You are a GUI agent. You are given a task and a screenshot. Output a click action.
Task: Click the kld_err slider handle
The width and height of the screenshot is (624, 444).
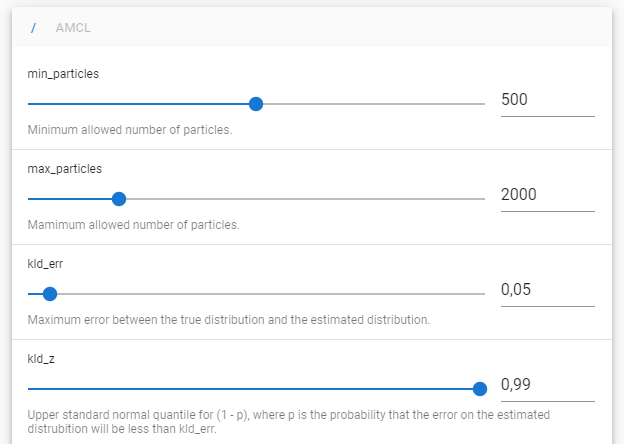click(x=50, y=294)
